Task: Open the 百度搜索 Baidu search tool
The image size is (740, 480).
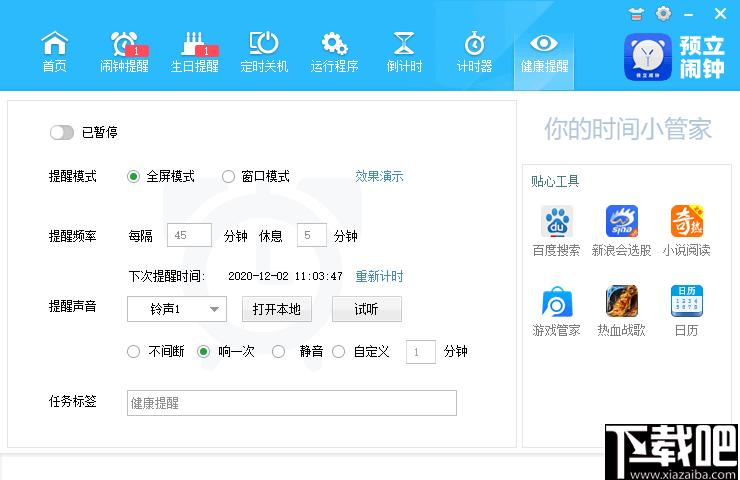Action: tap(556, 231)
